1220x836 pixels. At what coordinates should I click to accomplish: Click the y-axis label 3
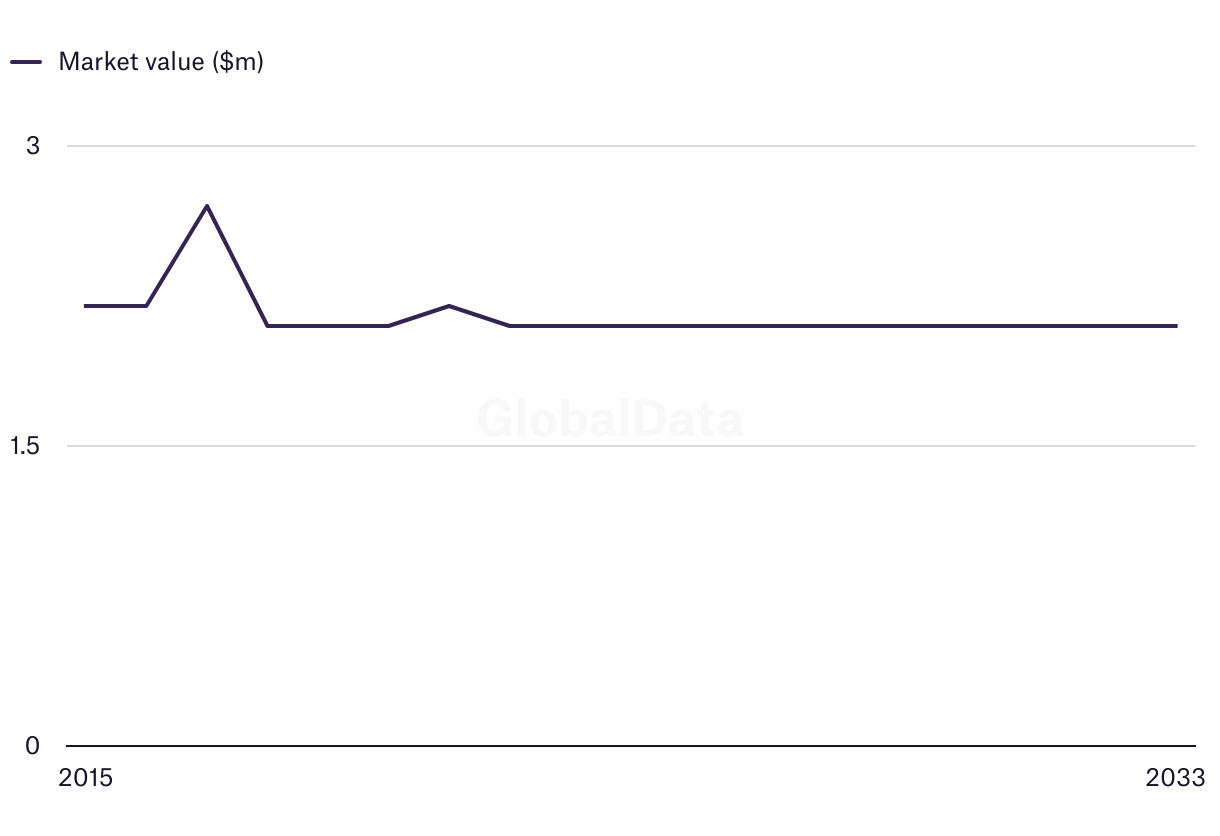click(x=33, y=146)
